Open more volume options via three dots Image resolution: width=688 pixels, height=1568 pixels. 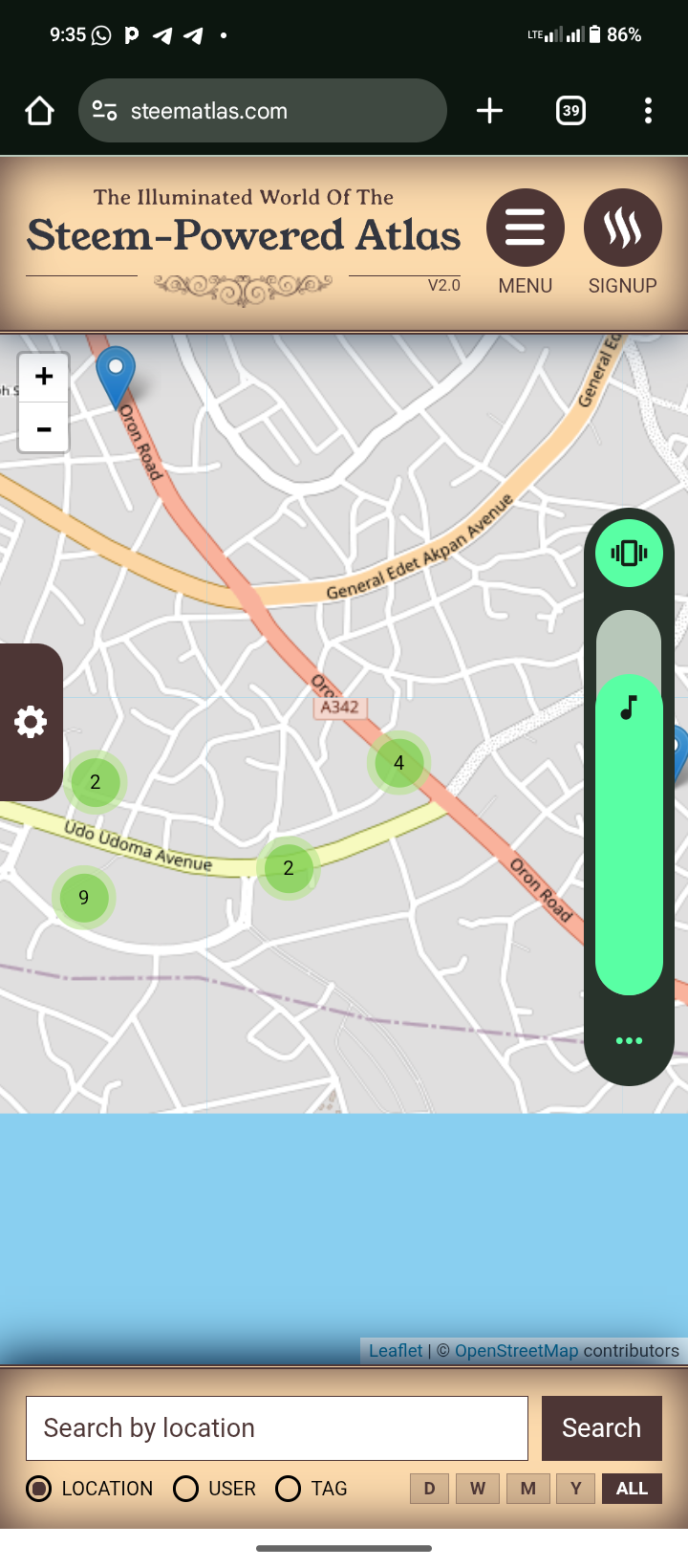click(x=629, y=1040)
